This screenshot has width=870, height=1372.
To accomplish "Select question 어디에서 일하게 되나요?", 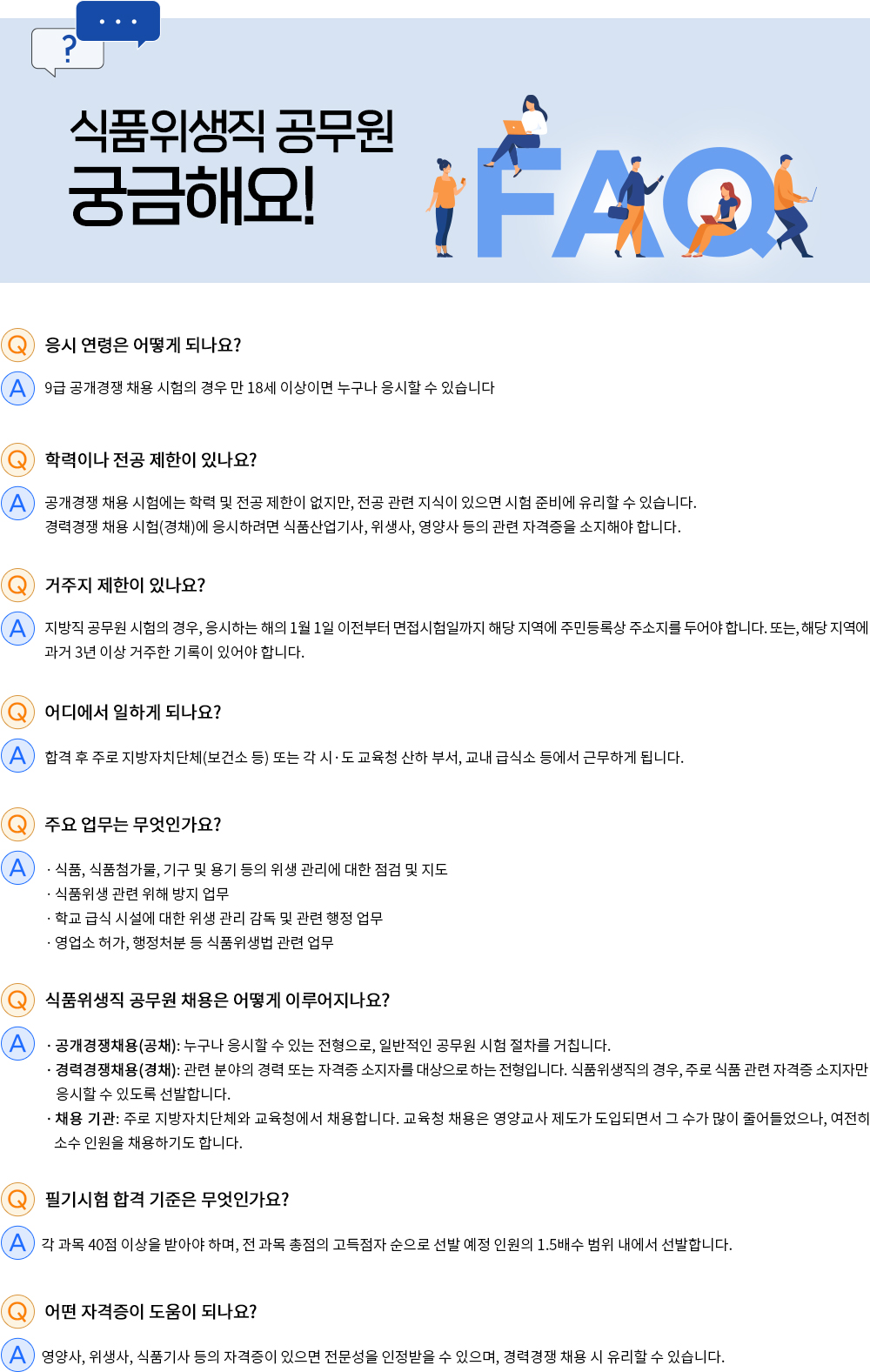I will click(x=133, y=713).
